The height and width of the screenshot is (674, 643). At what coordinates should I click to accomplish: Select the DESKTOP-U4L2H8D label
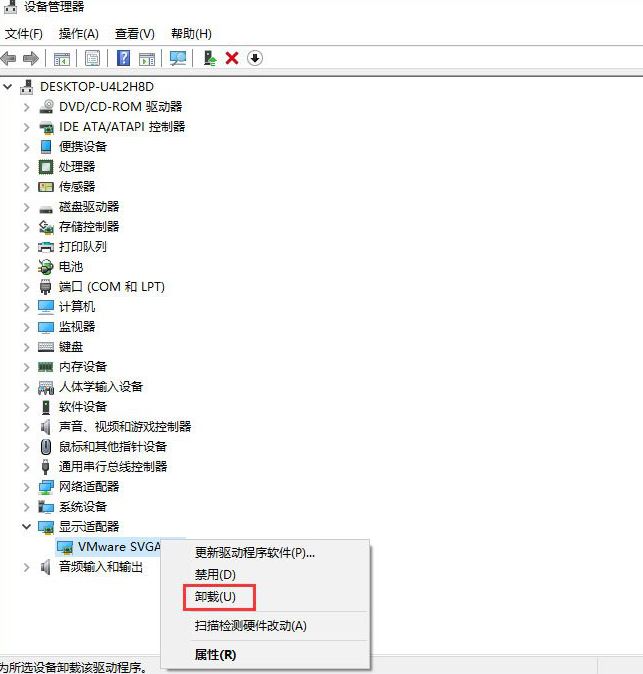point(97,87)
